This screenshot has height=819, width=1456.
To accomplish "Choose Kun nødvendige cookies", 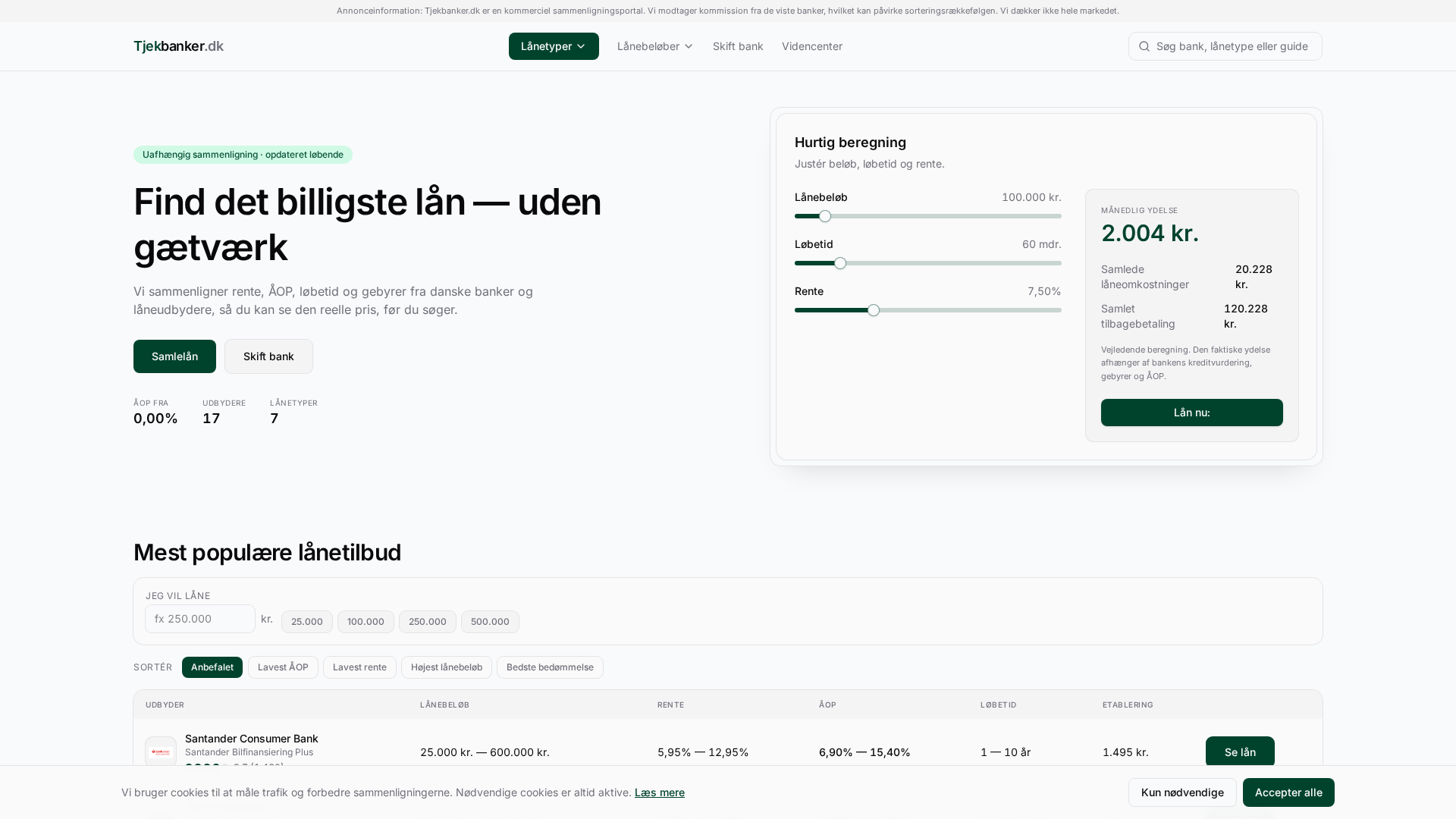I will pyautogui.click(x=1182, y=792).
